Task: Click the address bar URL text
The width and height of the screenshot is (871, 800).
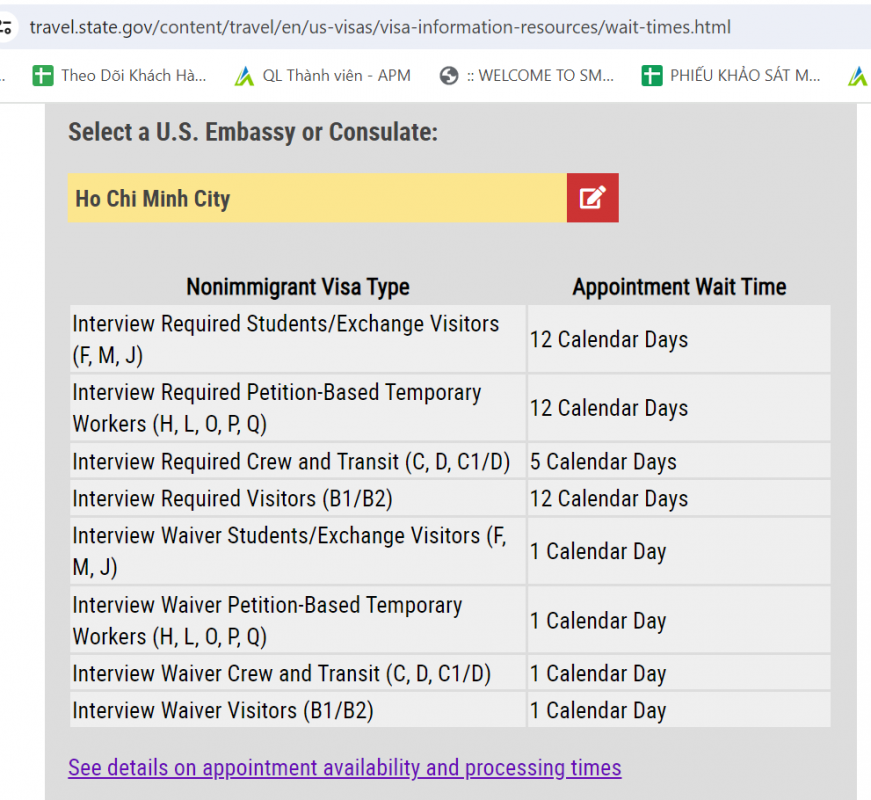Action: (x=380, y=27)
